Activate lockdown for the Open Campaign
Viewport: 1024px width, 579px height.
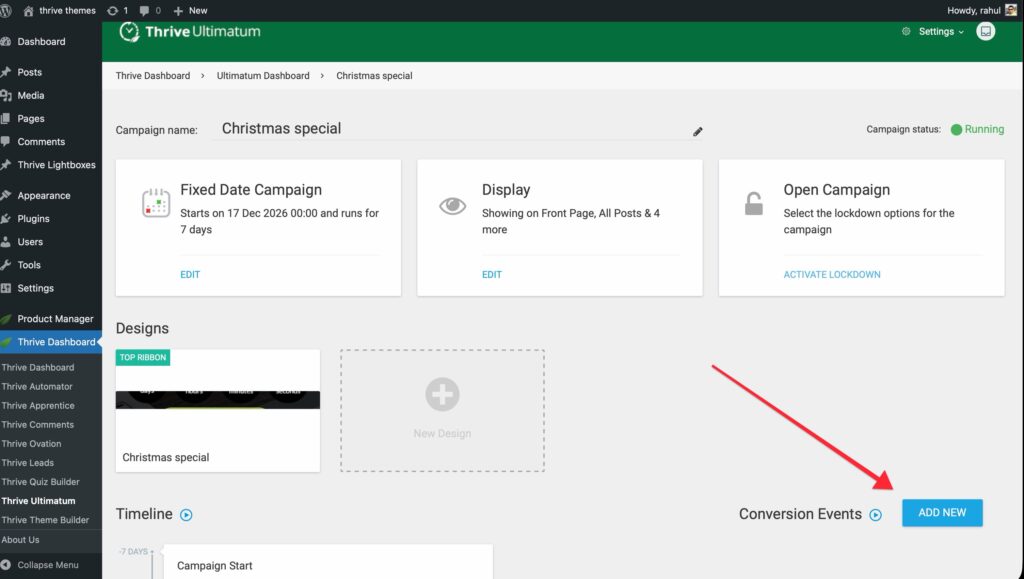click(832, 274)
